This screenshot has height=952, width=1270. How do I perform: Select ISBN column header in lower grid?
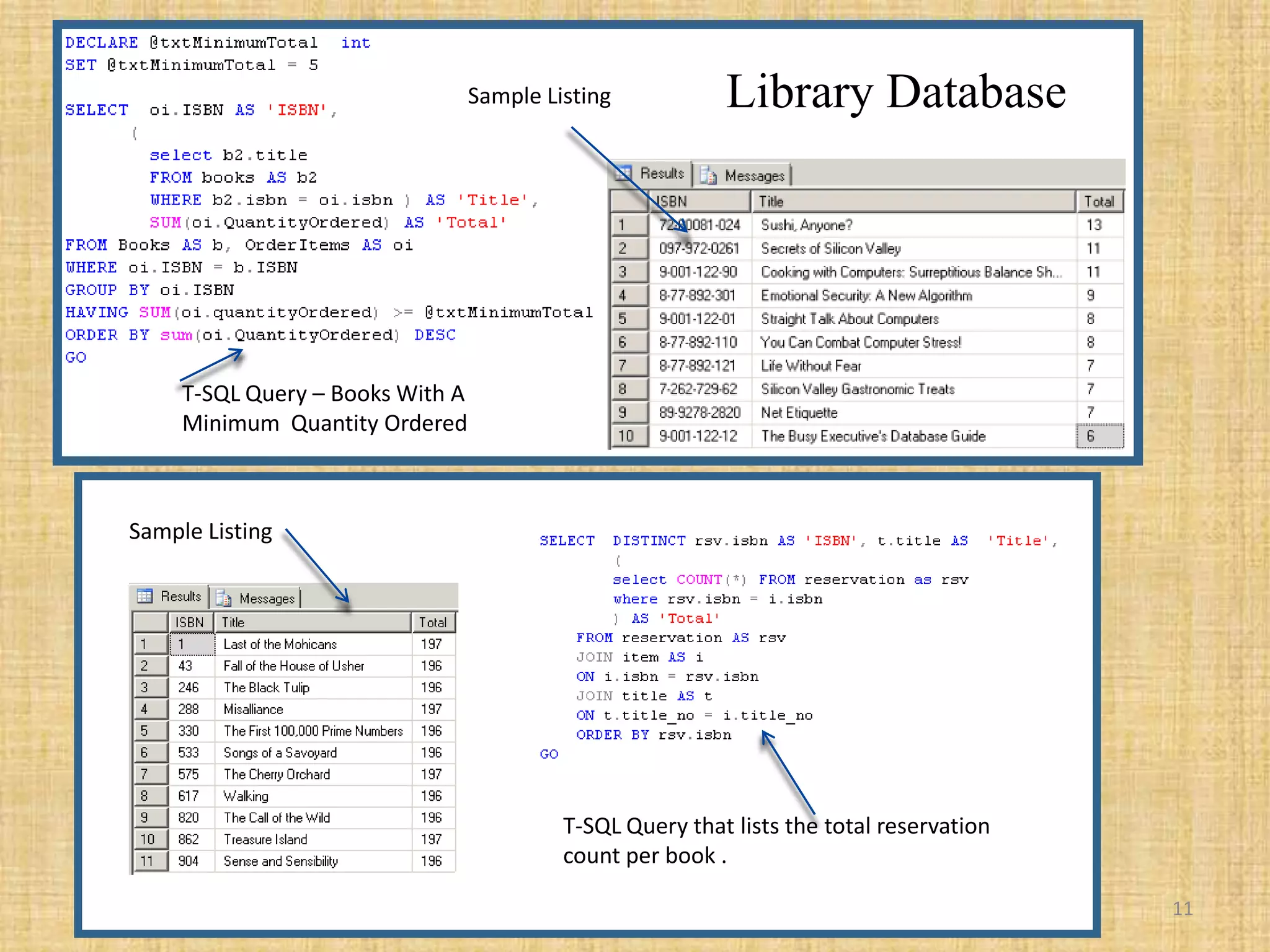[x=191, y=622]
